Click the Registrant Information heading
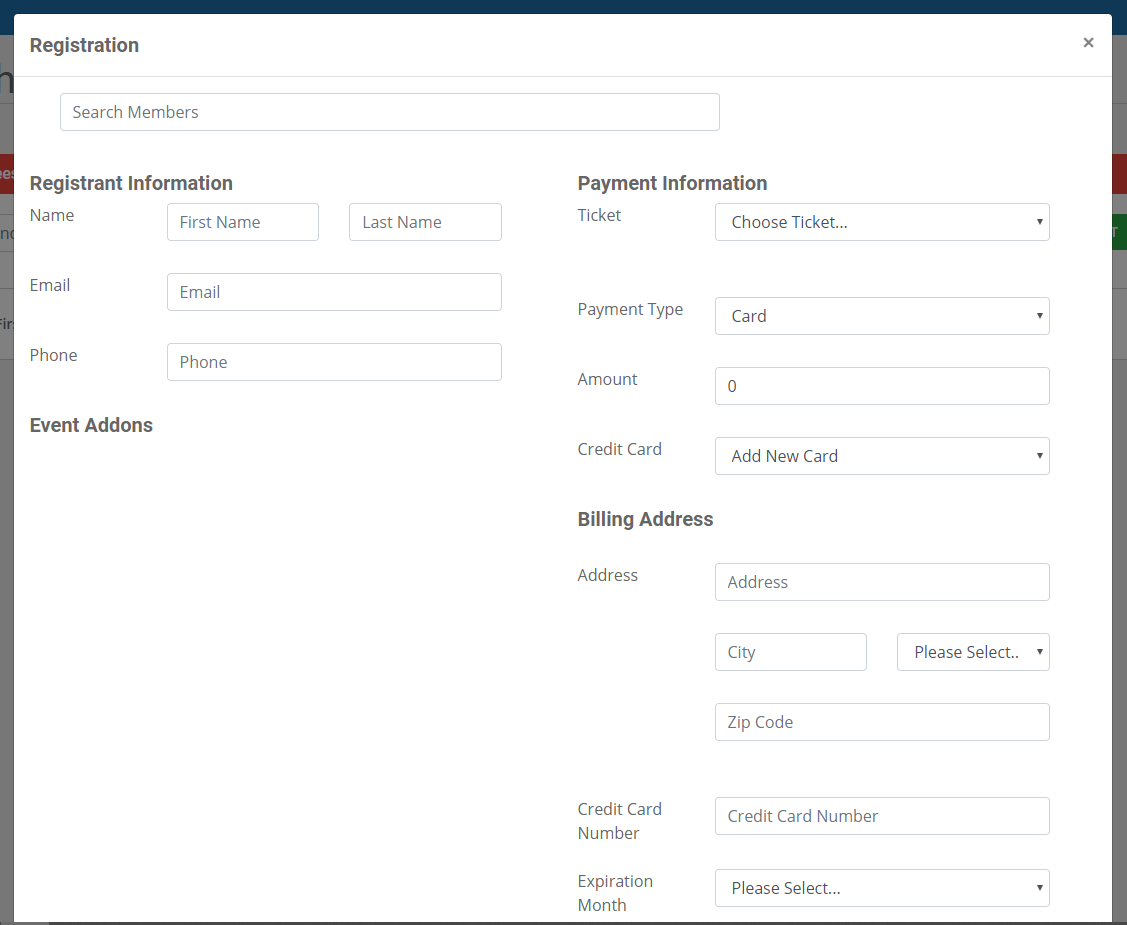Viewport: 1127px width, 925px height. tap(131, 183)
